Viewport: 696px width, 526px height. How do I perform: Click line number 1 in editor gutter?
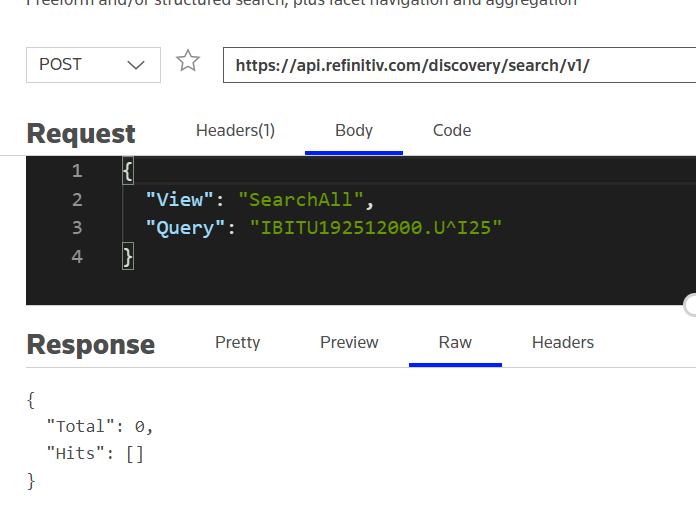pos(77,171)
